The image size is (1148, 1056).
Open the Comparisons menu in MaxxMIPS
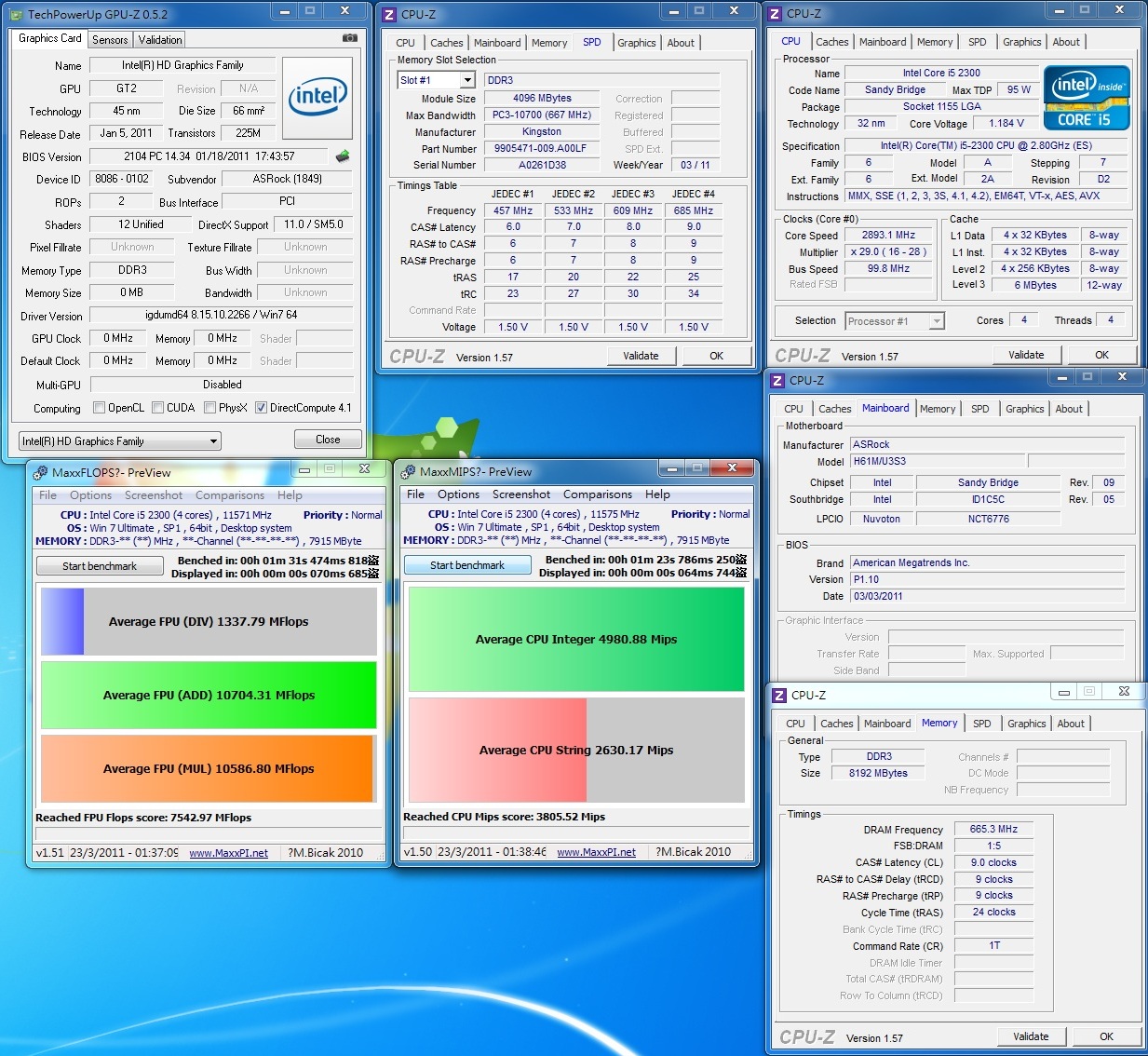click(x=598, y=494)
